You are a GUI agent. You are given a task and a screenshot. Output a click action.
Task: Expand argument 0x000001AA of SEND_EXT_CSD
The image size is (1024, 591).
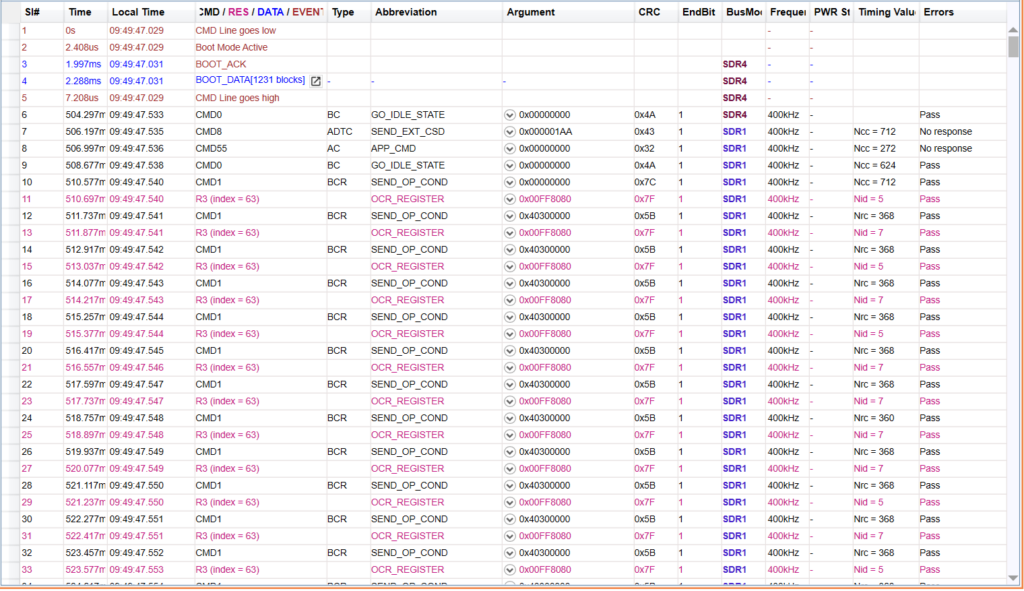pos(510,132)
